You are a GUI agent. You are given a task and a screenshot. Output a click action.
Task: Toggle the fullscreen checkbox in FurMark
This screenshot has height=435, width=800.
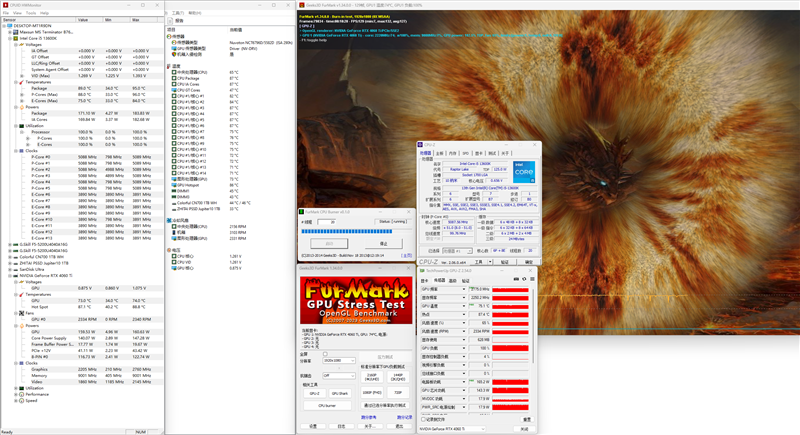click(325, 354)
